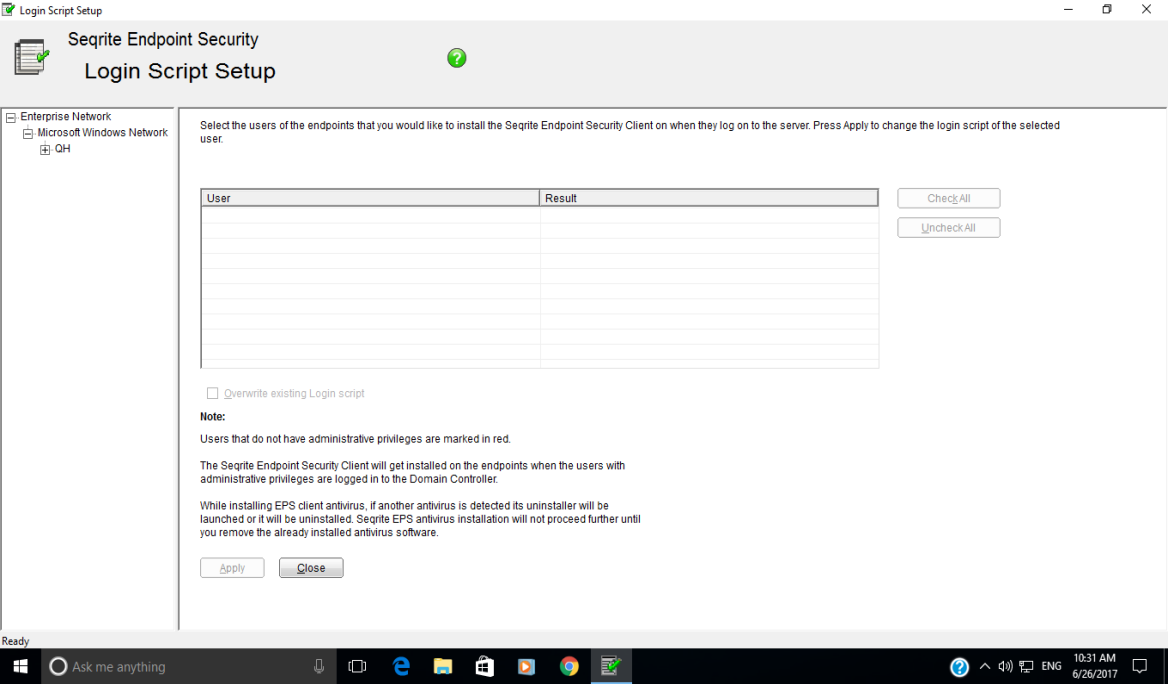Click the blue help tray icon

coord(959,666)
